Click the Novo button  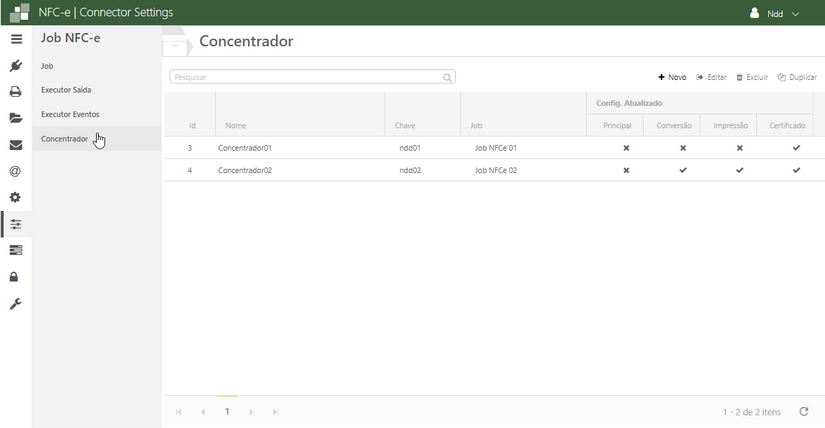pos(672,77)
